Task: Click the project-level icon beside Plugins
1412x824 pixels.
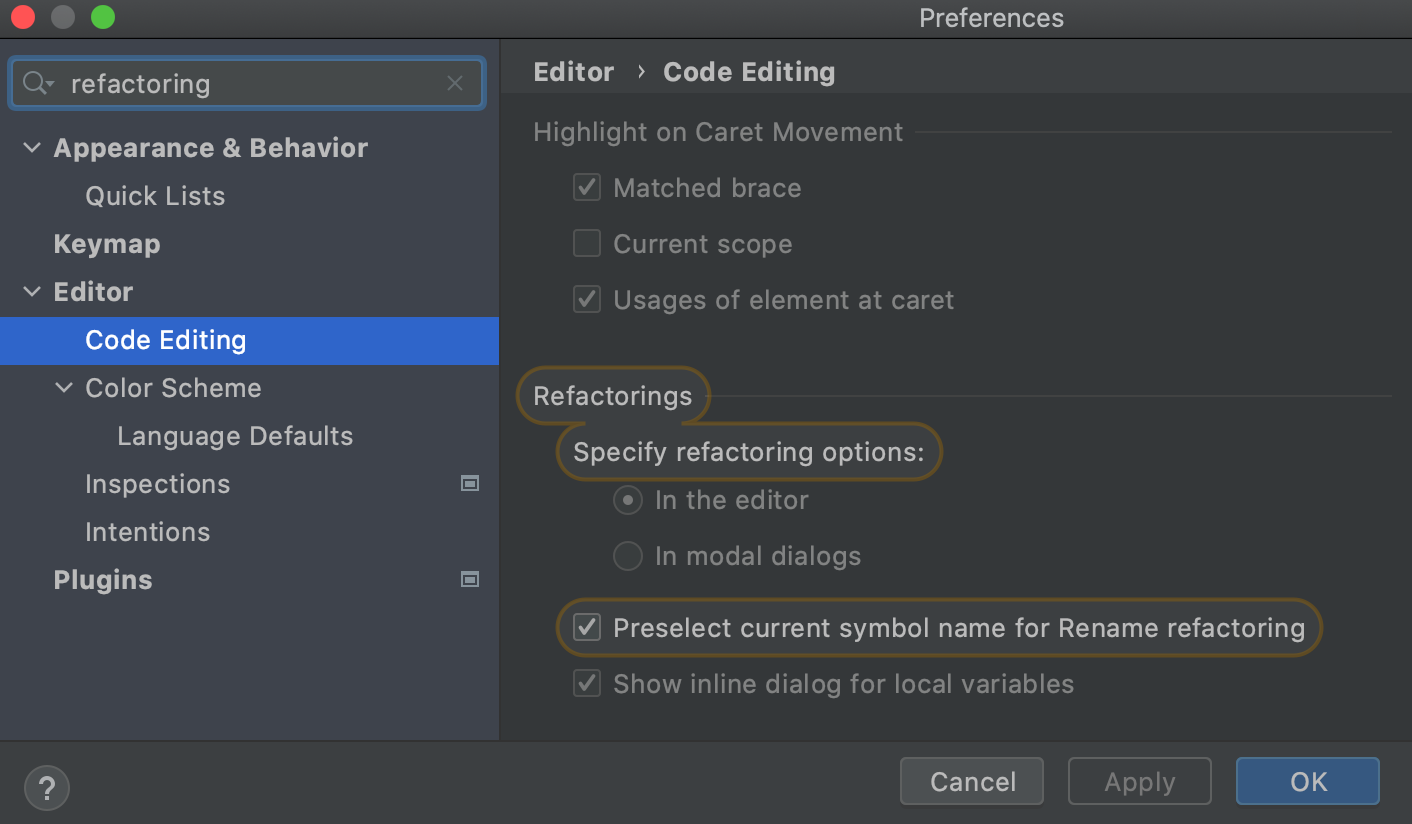Action: (x=469, y=580)
